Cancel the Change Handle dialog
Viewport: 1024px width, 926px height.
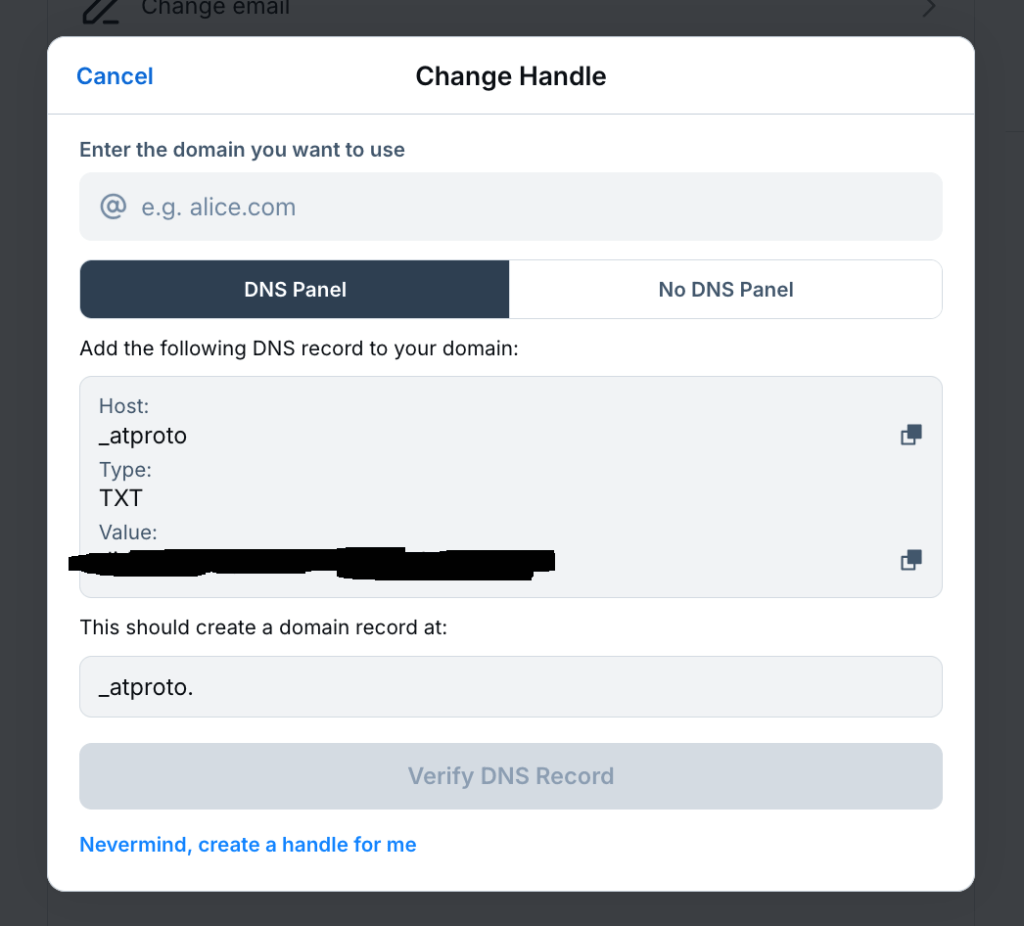(x=114, y=76)
